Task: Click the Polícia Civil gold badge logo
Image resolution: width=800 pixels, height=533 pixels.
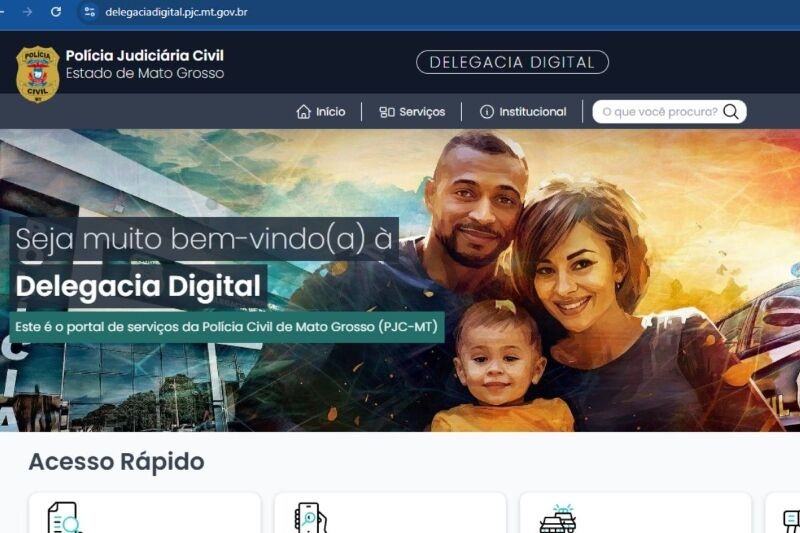Action: pyautogui.click(x=37, y=74)
